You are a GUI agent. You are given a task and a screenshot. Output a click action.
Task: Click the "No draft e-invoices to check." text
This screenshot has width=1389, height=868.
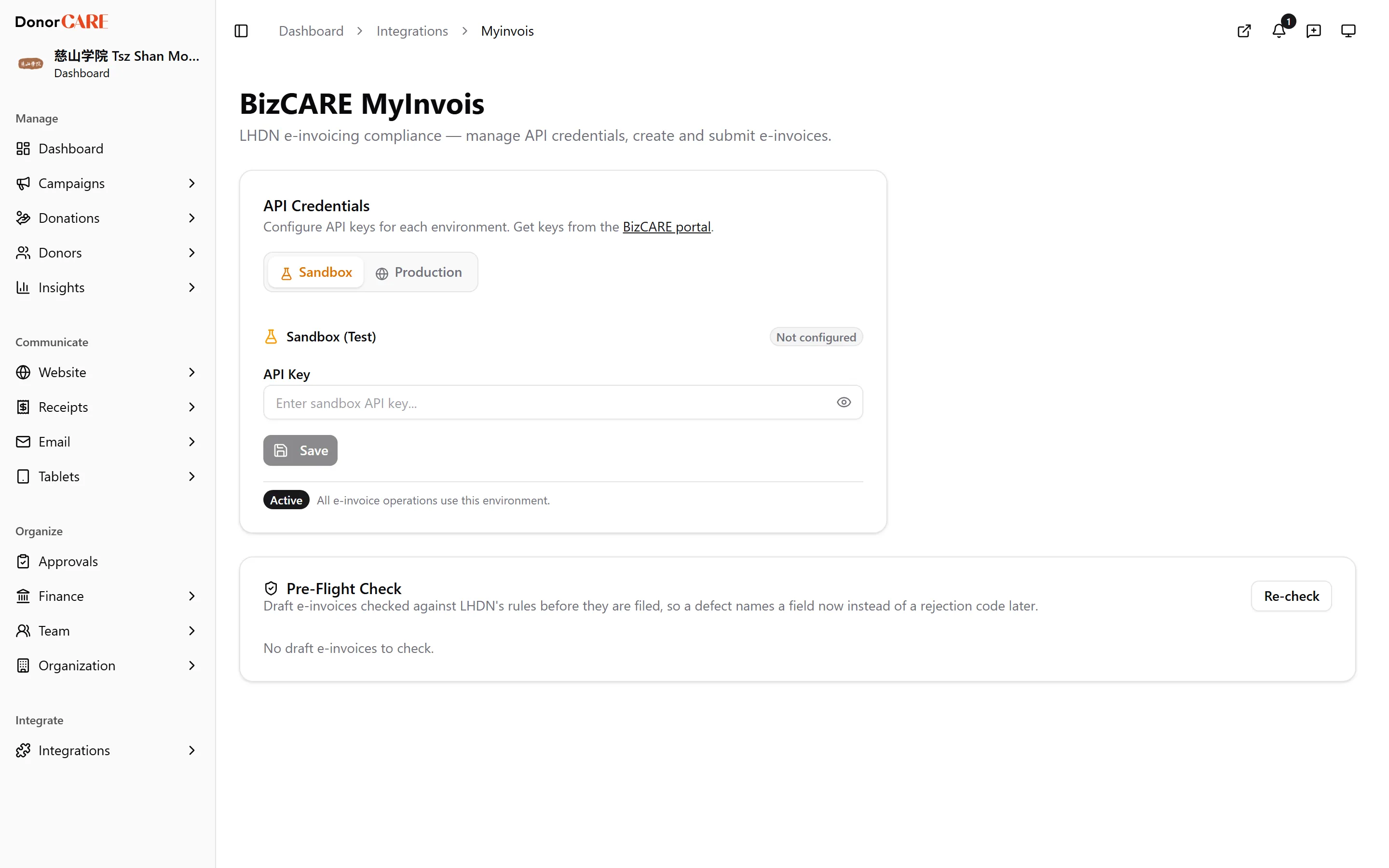point(348,648)
